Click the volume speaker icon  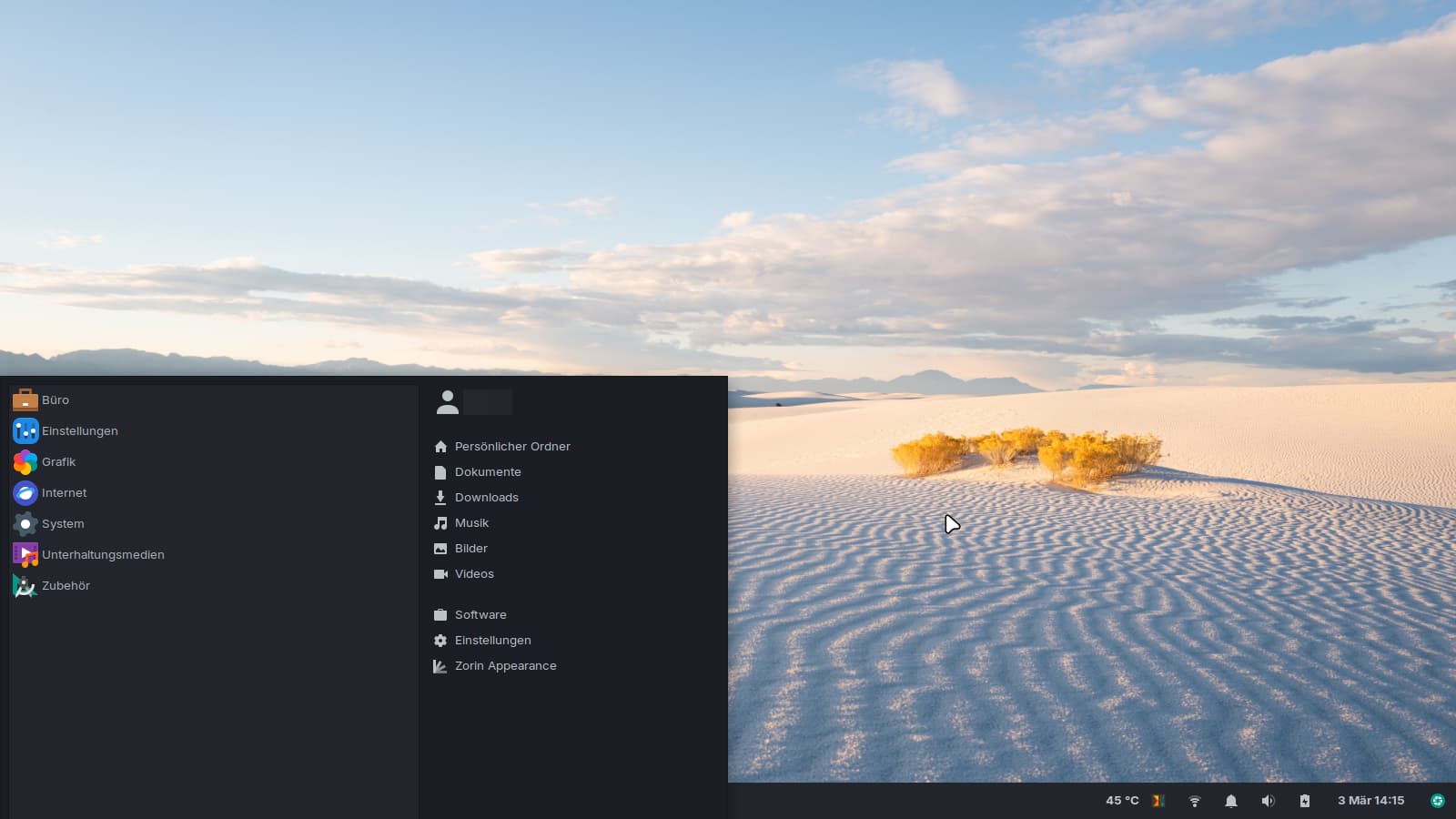tap(1268, 801)
